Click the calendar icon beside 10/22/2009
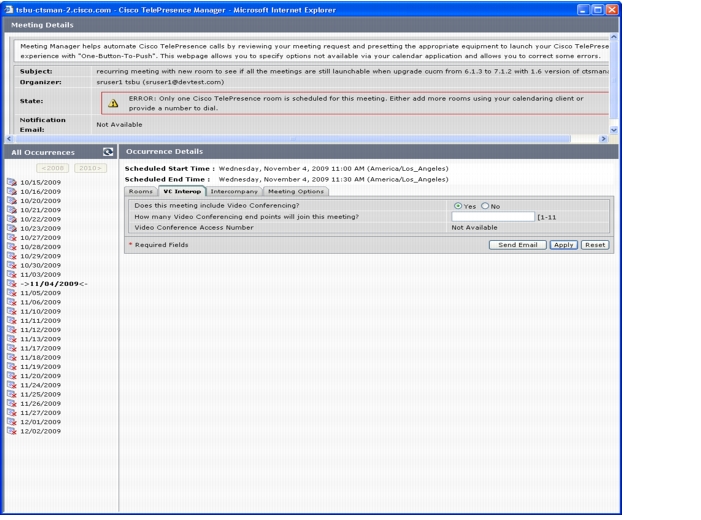Screen dimensions: 701x520 click(12, 219)
